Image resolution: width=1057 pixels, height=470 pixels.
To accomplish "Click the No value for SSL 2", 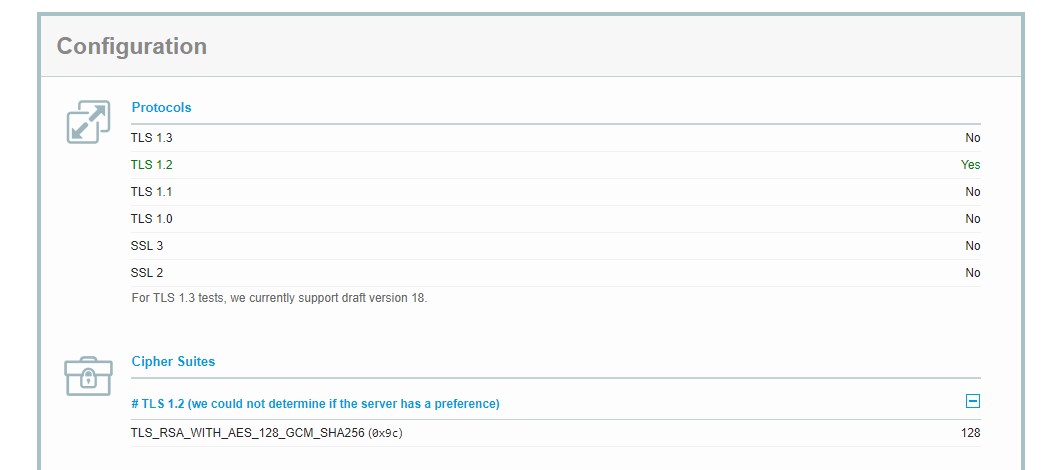I will click(x=972, y=273).
